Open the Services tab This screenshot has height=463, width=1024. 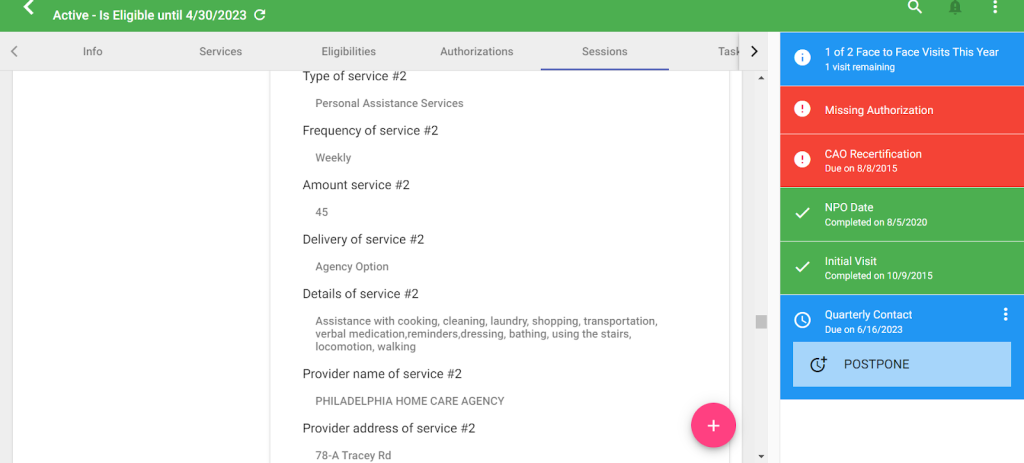pyautogui.click(x=220, y=51)
